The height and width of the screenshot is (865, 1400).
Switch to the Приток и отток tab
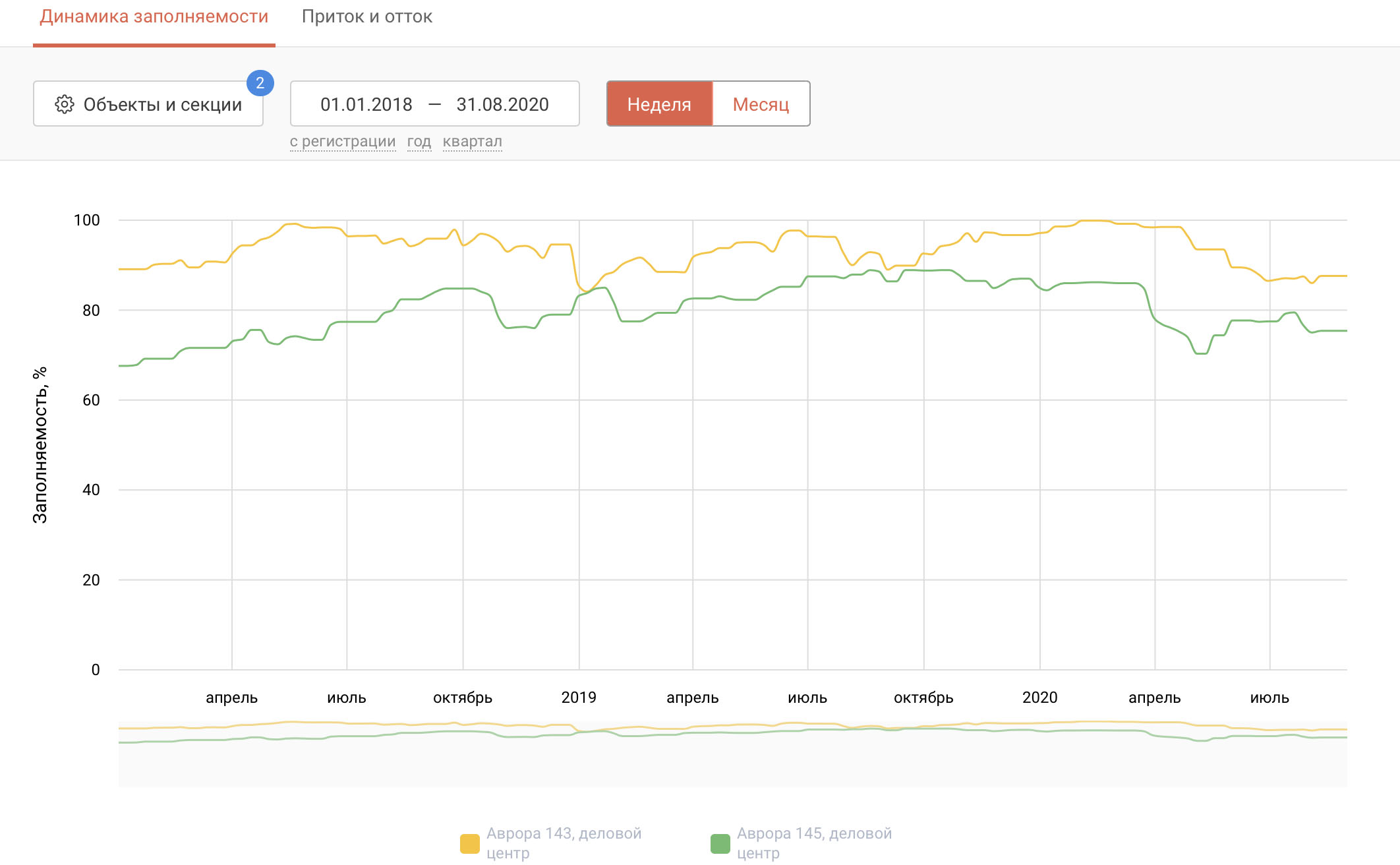(x=367, y=16)
